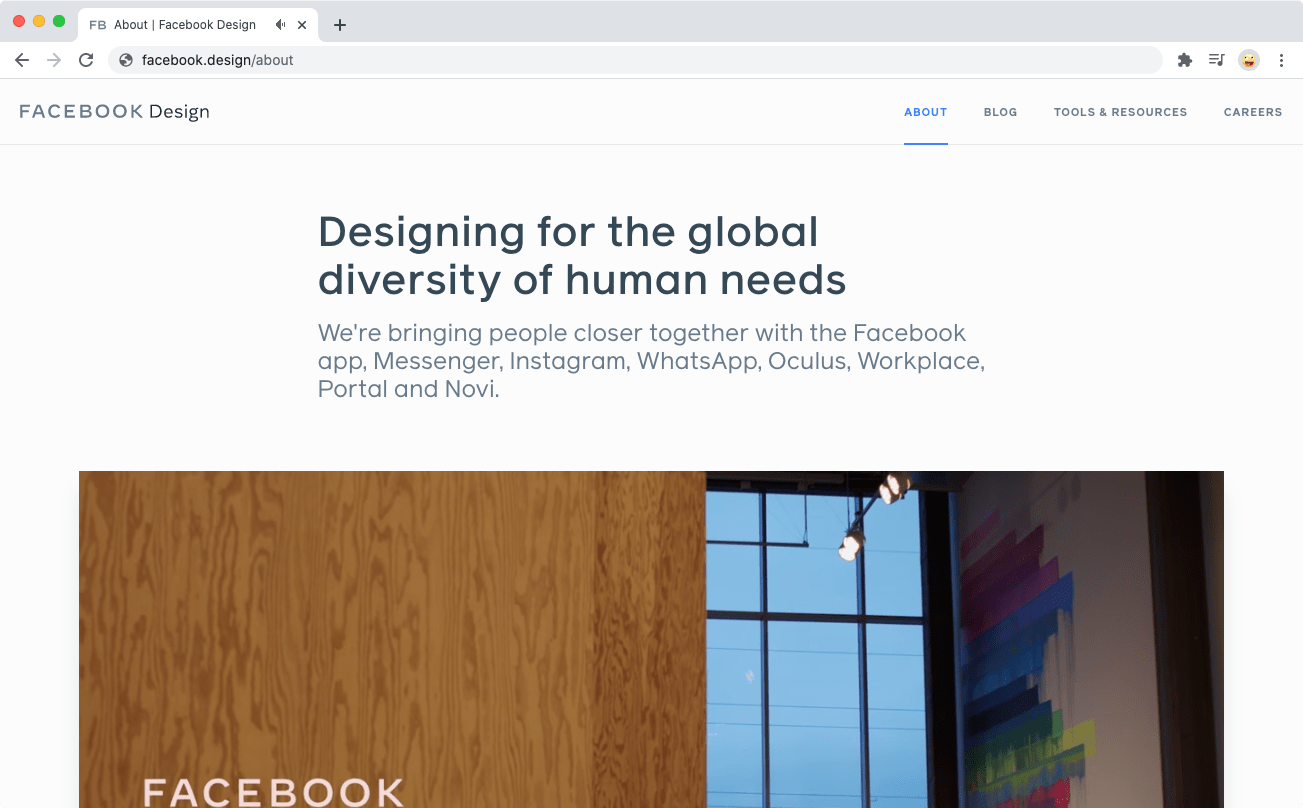Open the CAREERS navigation item
Screen dimensions: 1303x808
(x=1252, y=112)
